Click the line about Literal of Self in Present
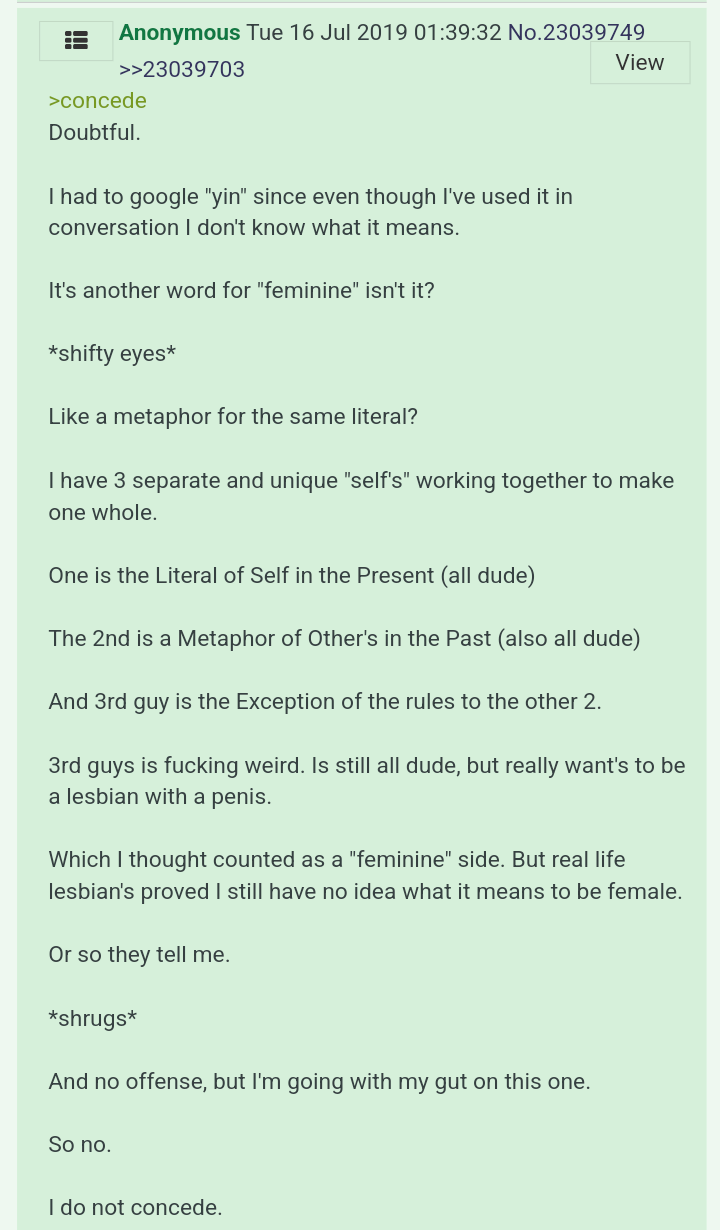The image size is (720, 1230). pyautogui.click(x=292, y=576)
